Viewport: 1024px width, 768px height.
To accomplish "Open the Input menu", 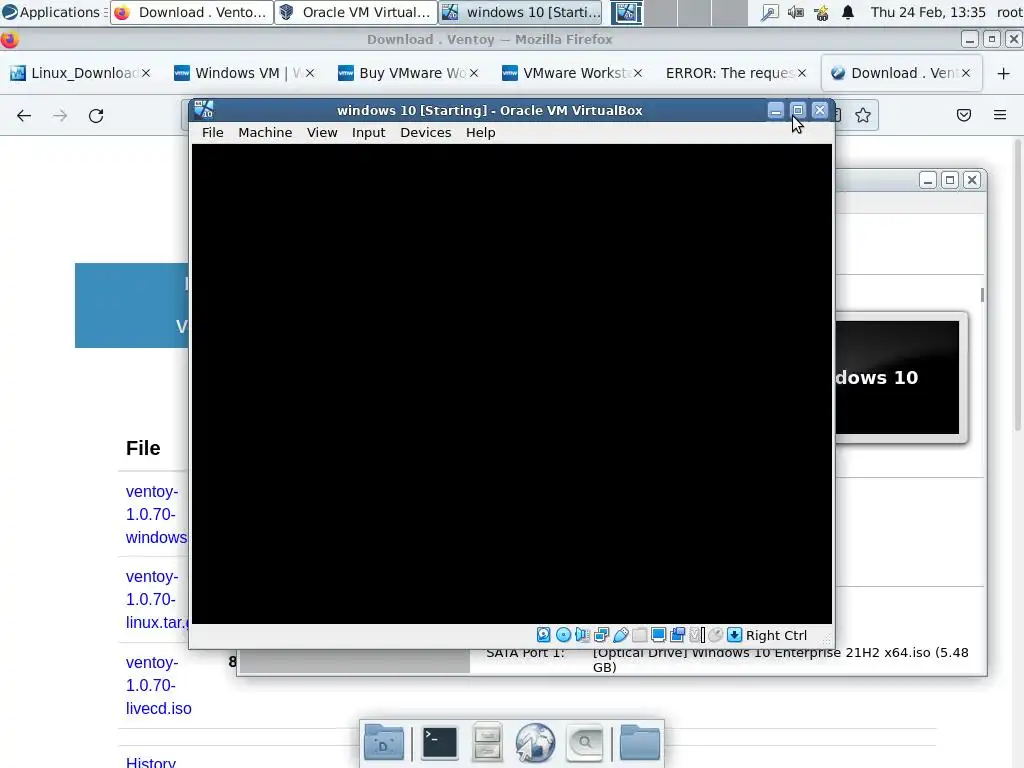I will pos(368,133).
